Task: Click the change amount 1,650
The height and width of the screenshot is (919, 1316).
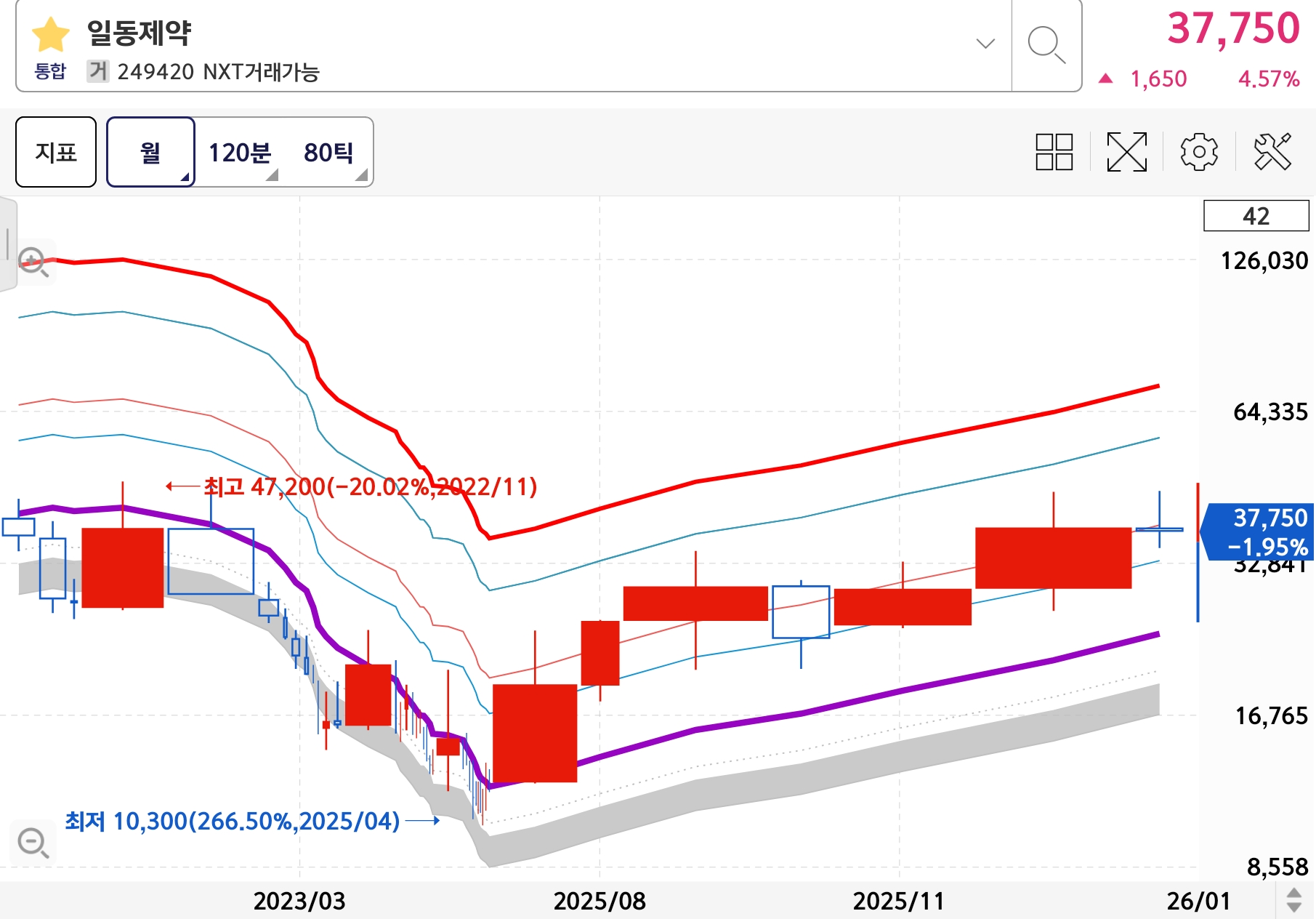Action: (1158, 79)
